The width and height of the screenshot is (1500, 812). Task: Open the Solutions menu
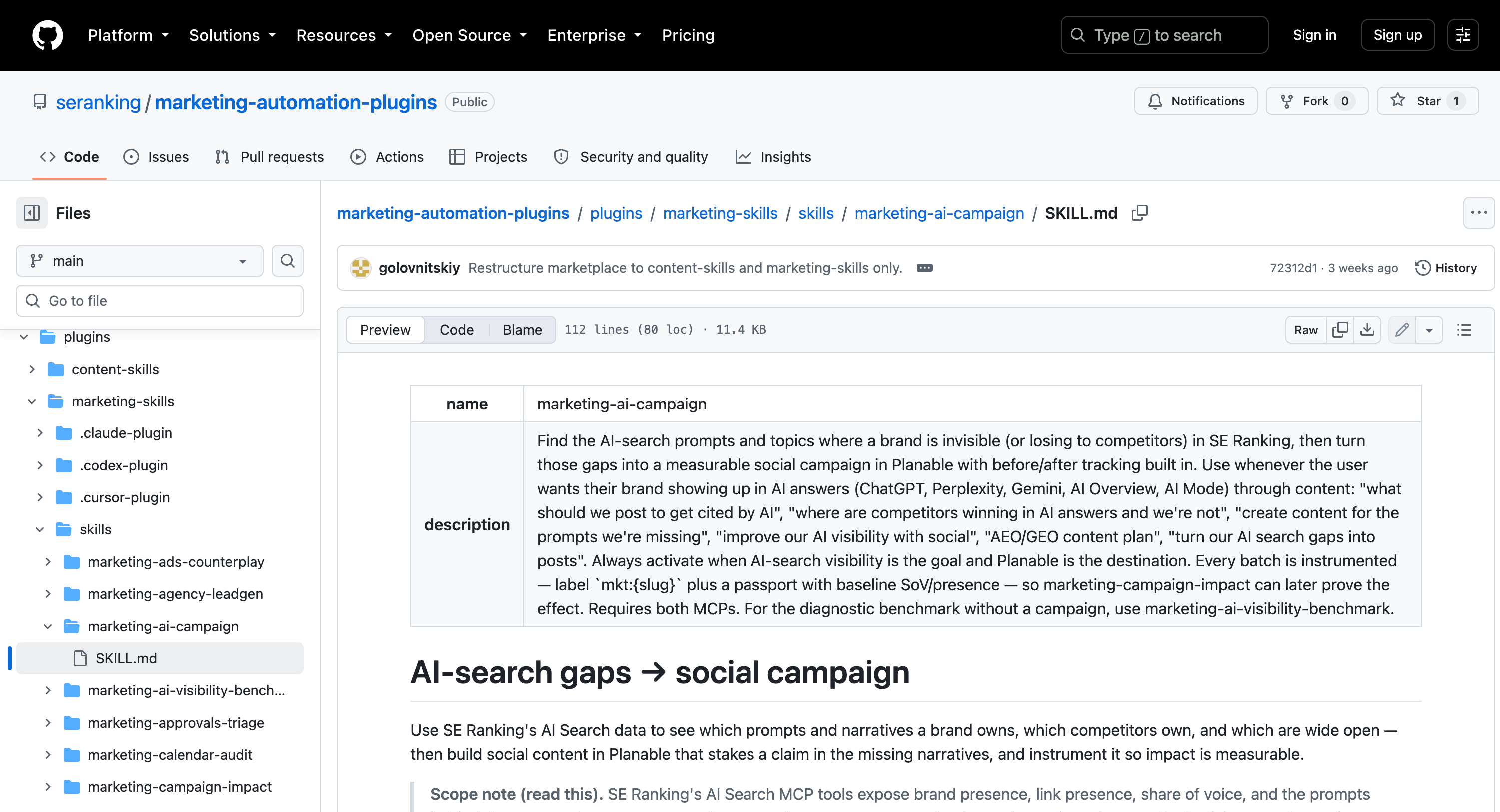click(x=233, y=35)
